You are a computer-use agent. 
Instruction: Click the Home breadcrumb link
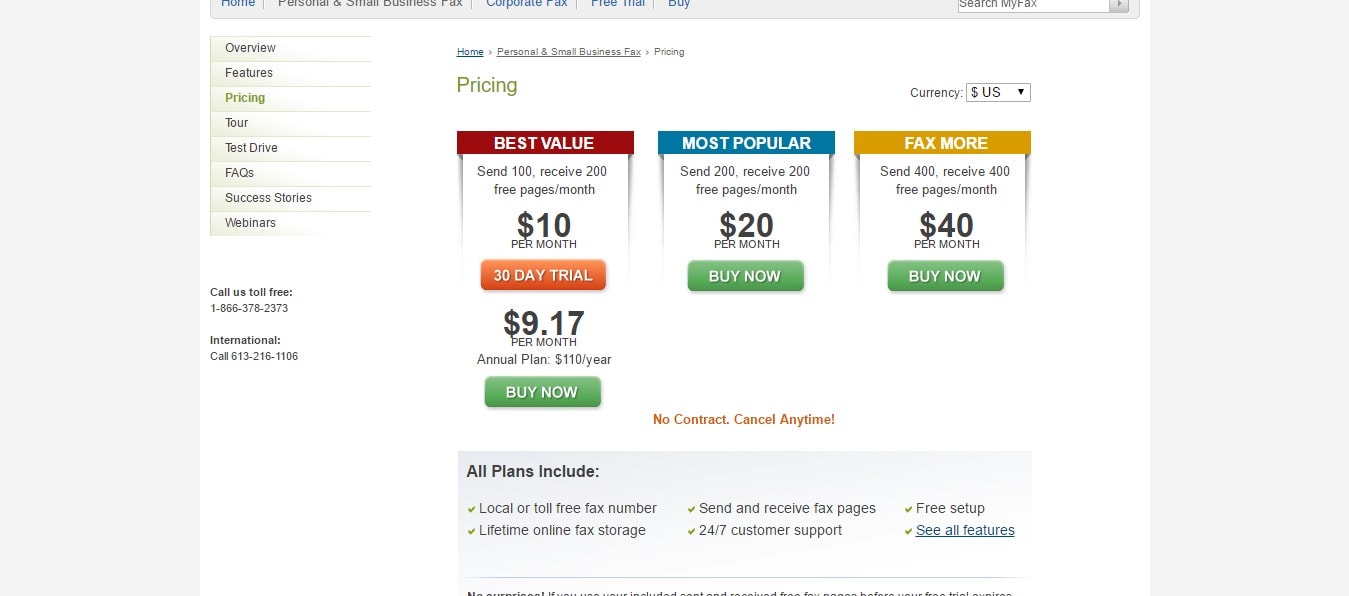pyautogui.click(x=470, y=52)
